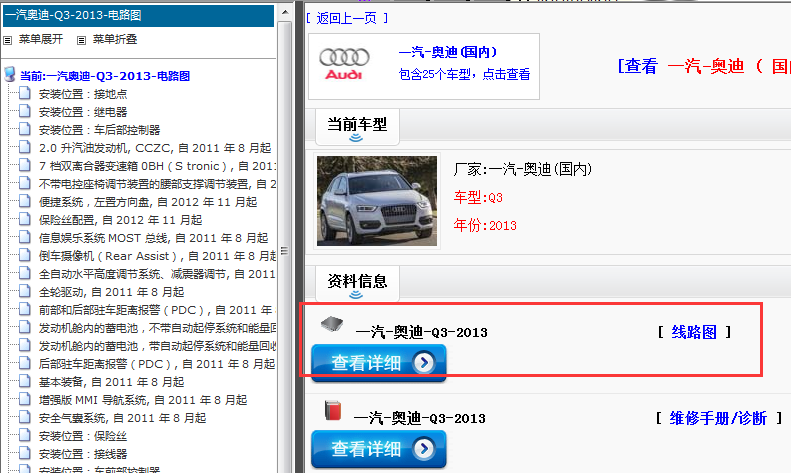Open 倒车摄像机 (Rear Assist) tree item
Image resolution: width=791 pixels, height=473 pixels.
click(157, 256)
